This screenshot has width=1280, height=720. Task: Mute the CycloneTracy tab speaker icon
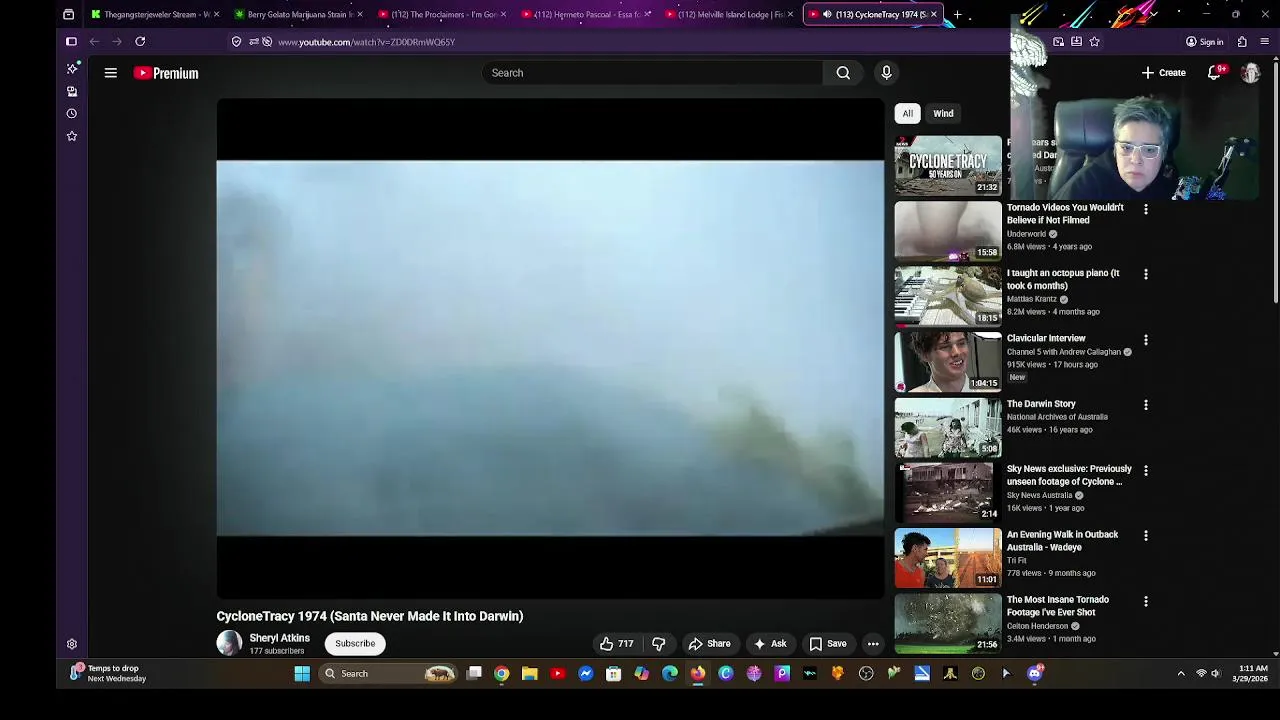point(827,14)
